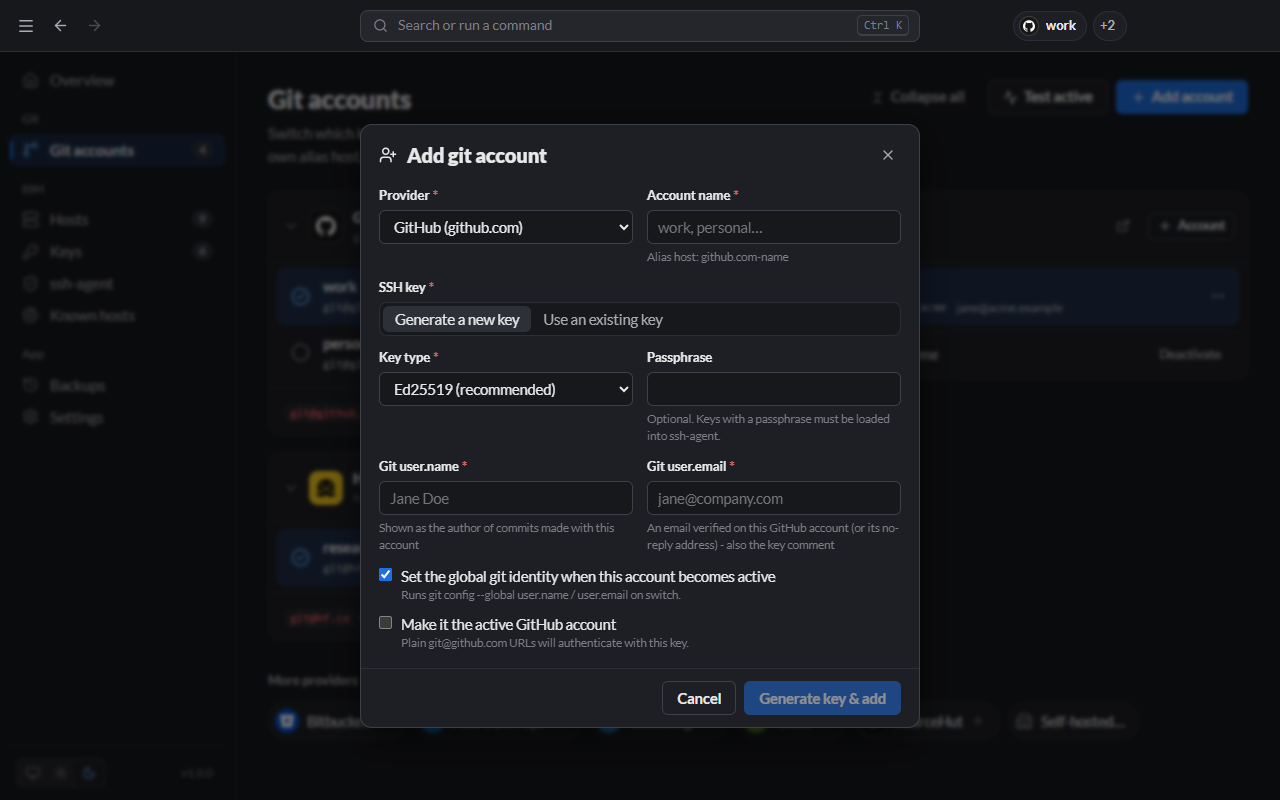The height and width of the screenshot is (800, 1280).
Task: Open the Key type dropdown
Action: (506, 389)
